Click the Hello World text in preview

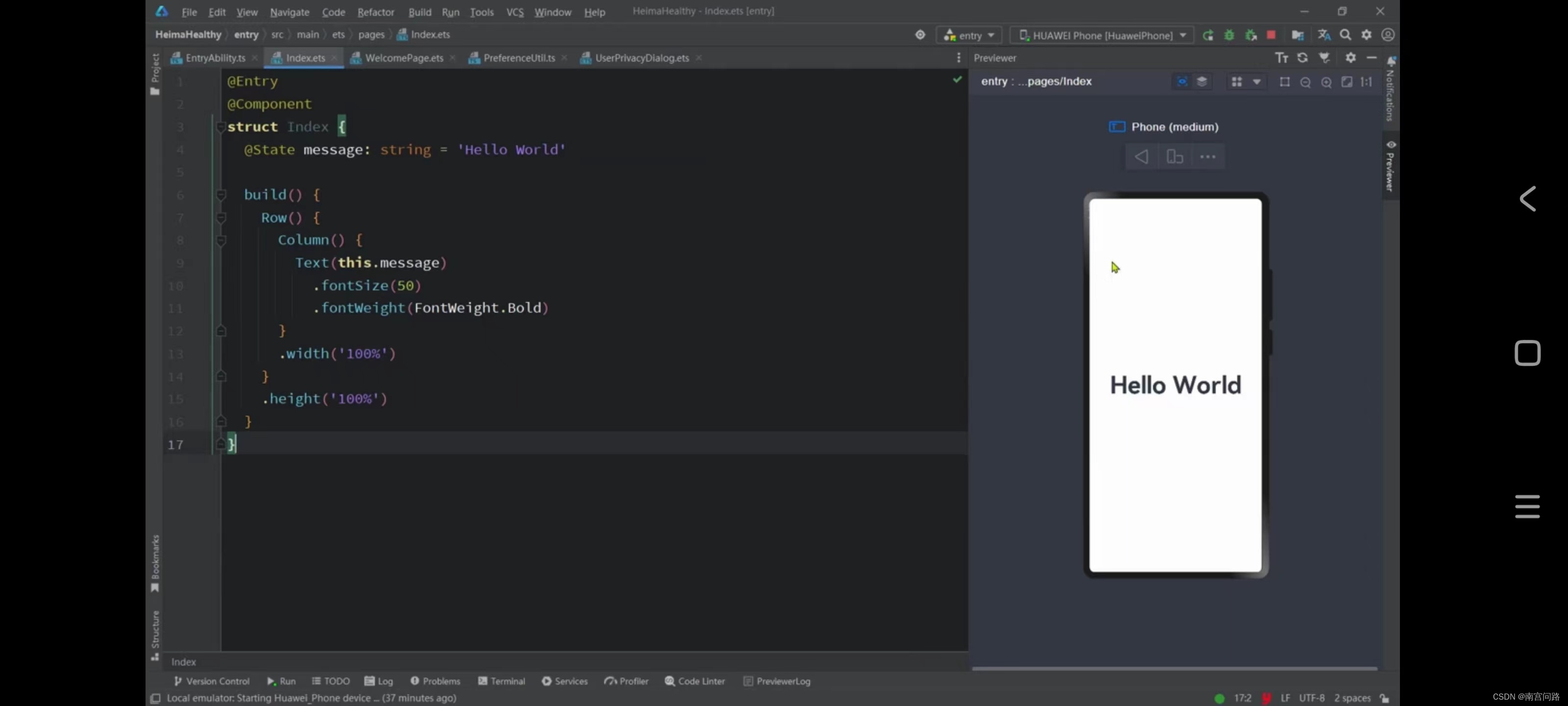pos(1175,385)
